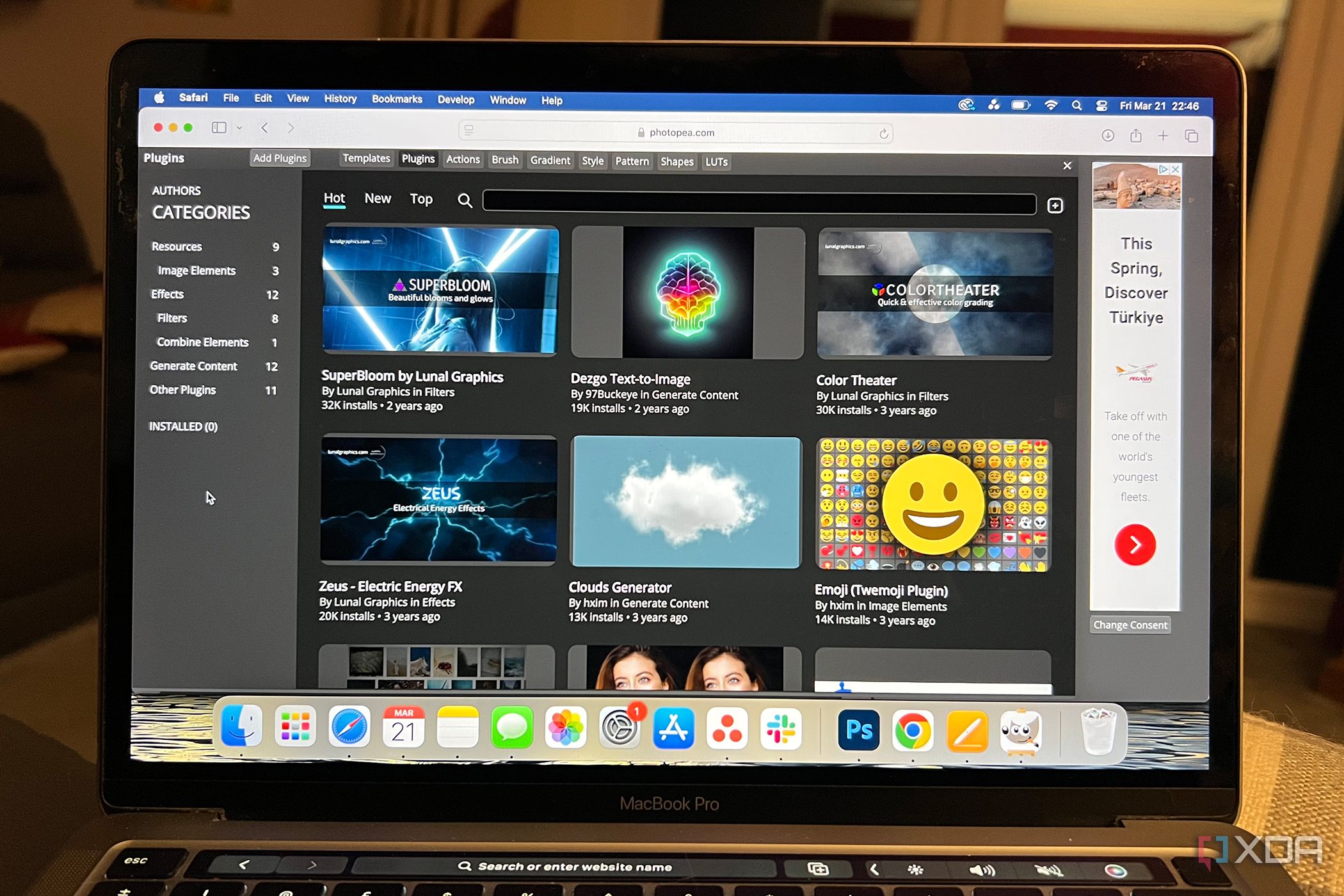Click the Wi-Fi status icon

1050,105
